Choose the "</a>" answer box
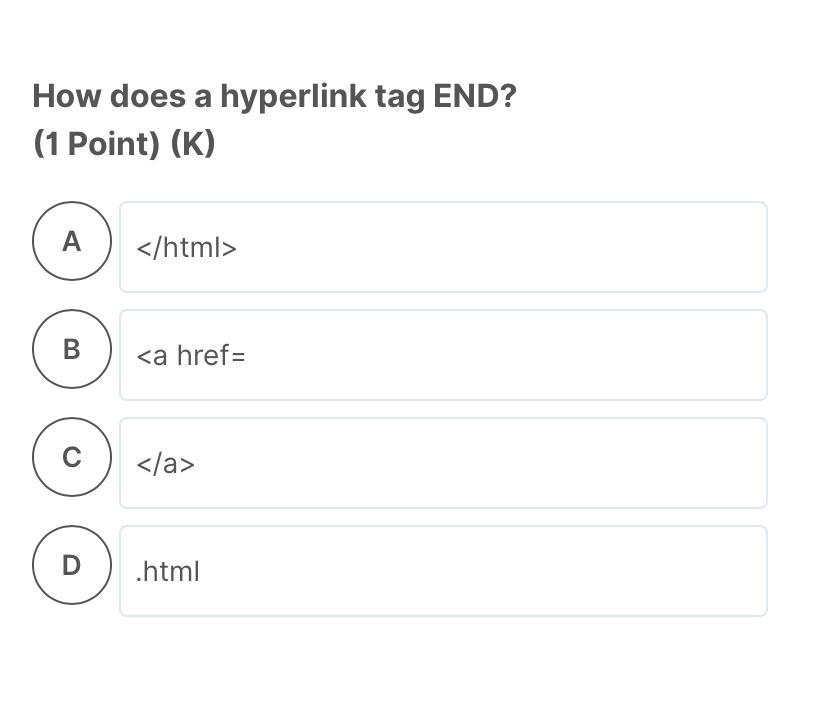 443,463
